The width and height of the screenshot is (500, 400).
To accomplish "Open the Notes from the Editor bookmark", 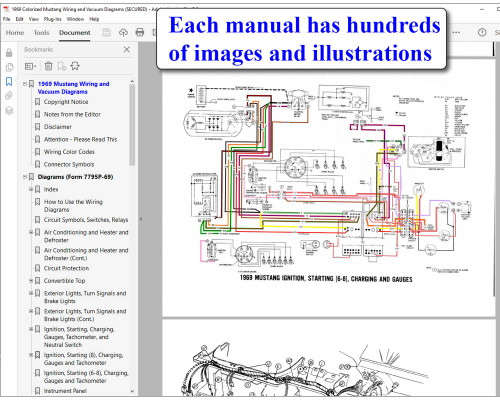I will click(72, 114).
